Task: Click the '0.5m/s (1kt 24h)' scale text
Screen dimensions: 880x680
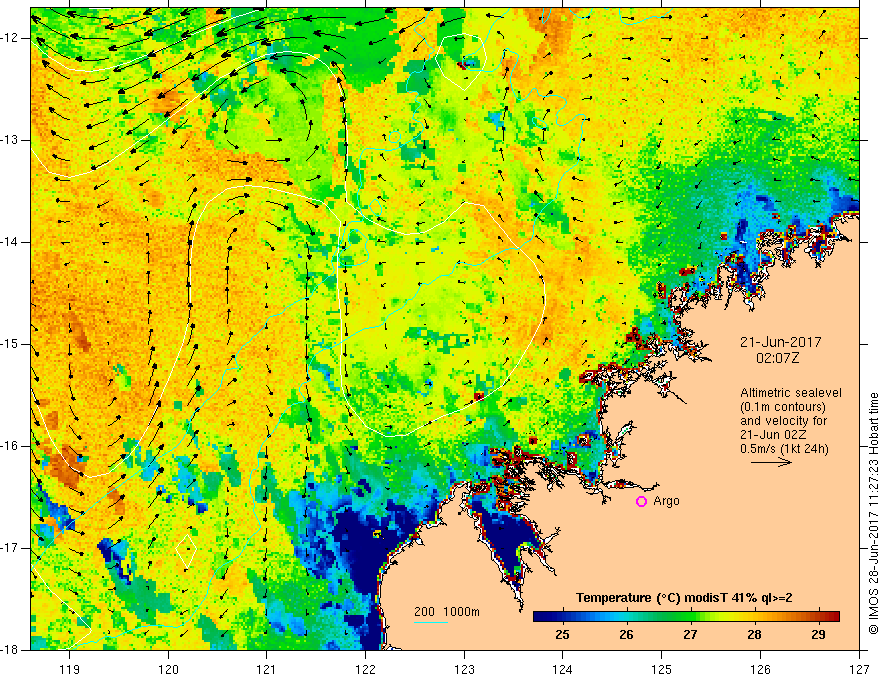Action: tap(784, 449)
